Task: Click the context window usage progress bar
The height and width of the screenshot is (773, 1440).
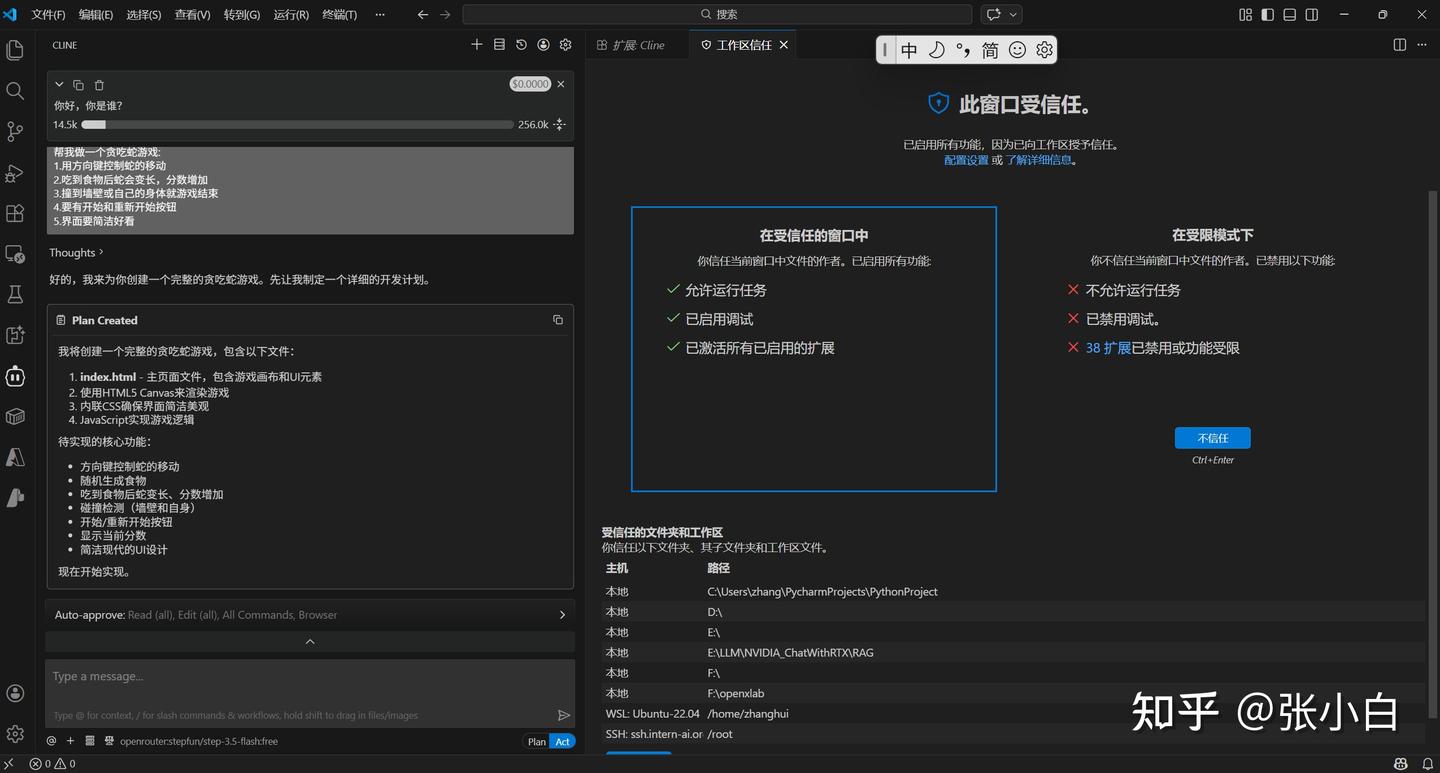Action: point(297,125)
